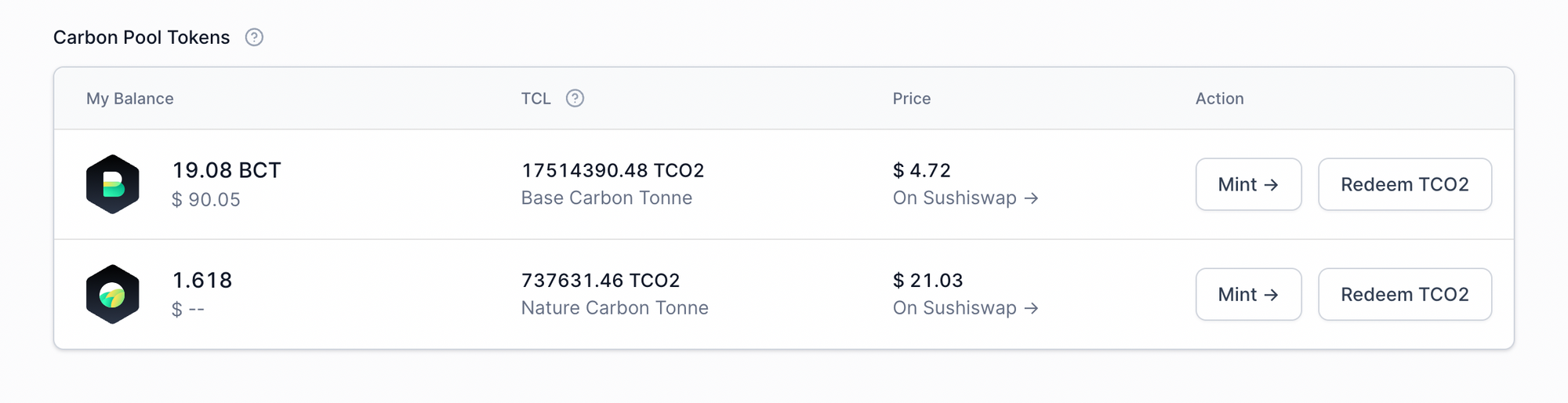The image size is (1568, 403).
Task: Click the Nature Carbon Tonne hexagon logo
Action: 113,295
